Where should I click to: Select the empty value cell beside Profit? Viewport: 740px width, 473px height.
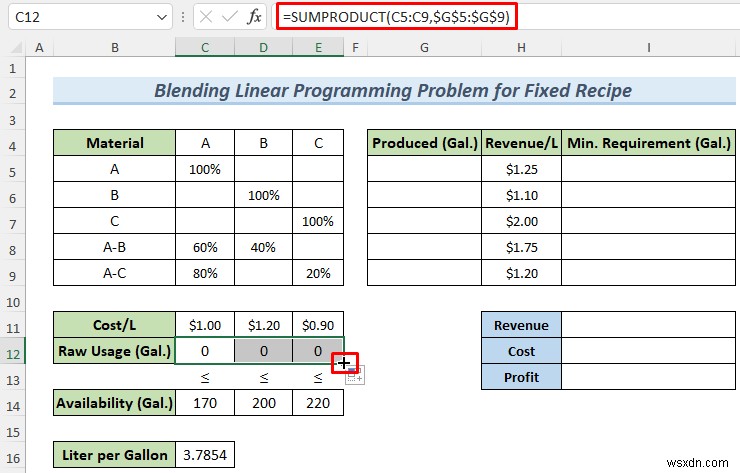[x=648, y=377]
